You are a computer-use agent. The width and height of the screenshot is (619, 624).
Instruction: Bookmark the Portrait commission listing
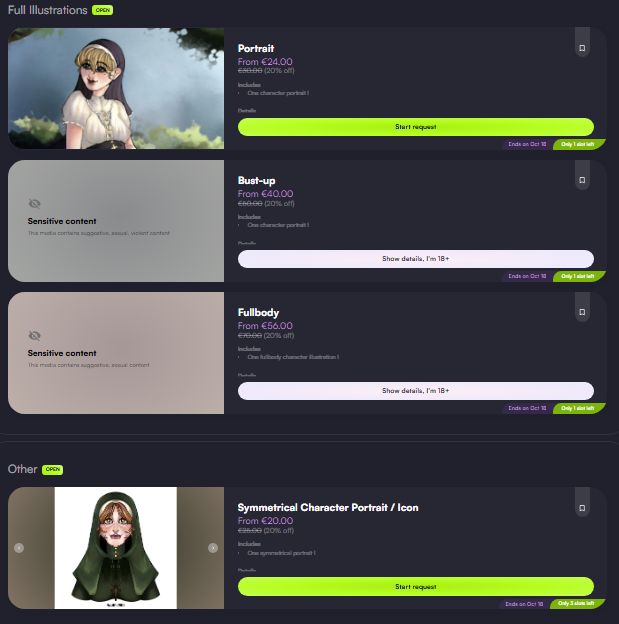582,48
